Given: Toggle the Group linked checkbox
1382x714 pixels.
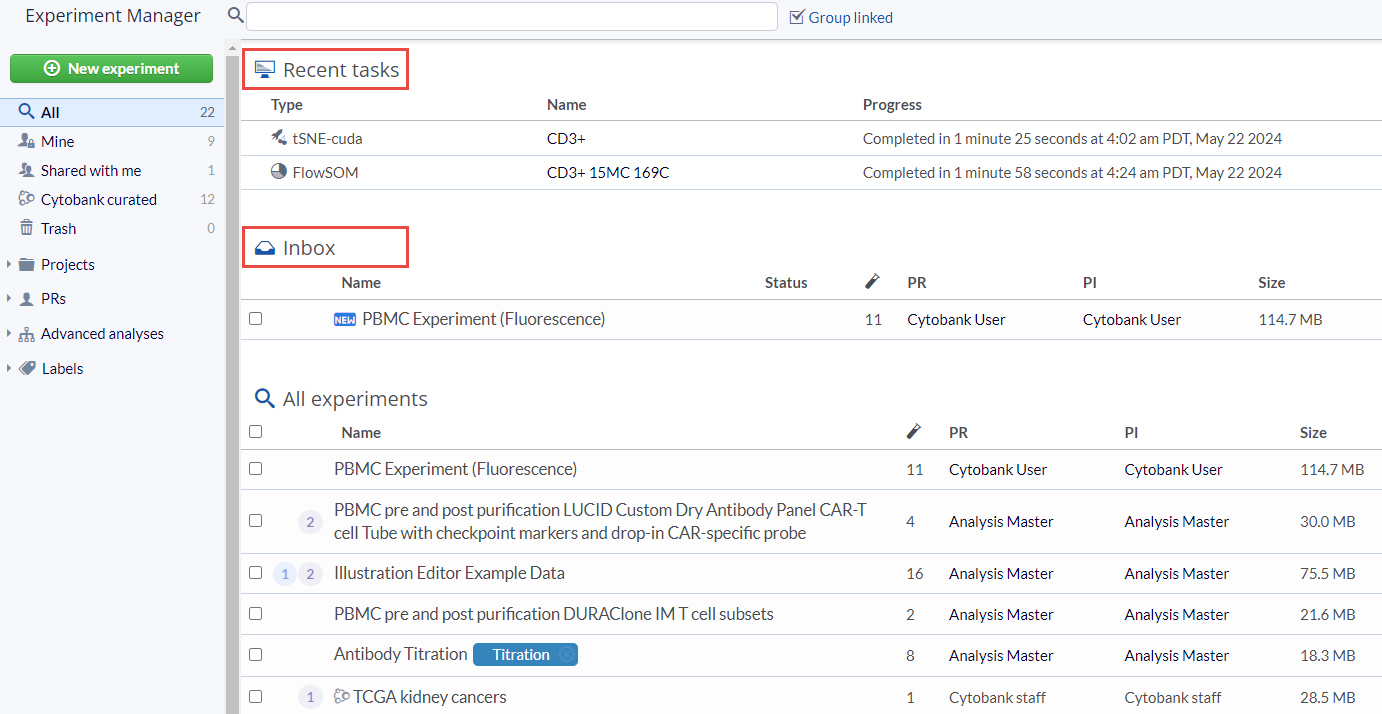Looking at the screenshot, I should coord(797,17).
